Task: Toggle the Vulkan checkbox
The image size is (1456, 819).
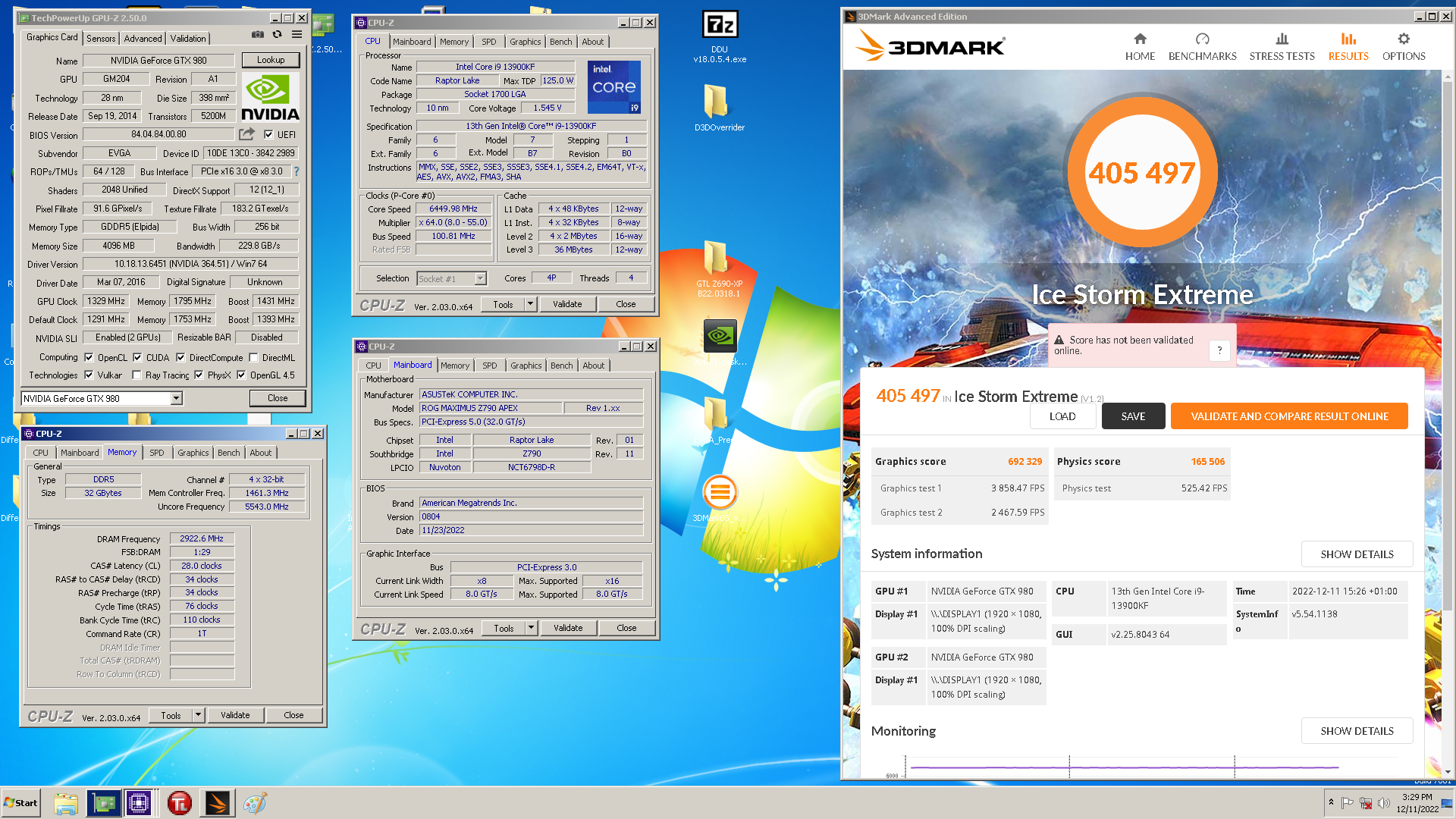Action: [89, 375]
